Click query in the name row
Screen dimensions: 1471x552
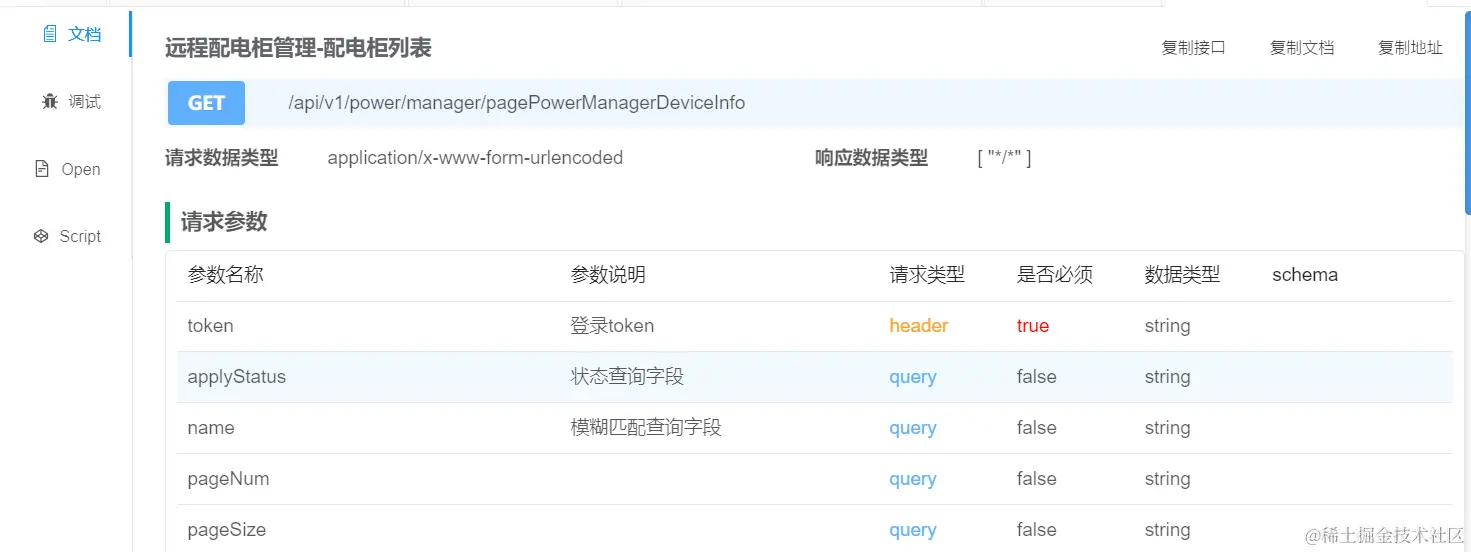coord(913,428)
